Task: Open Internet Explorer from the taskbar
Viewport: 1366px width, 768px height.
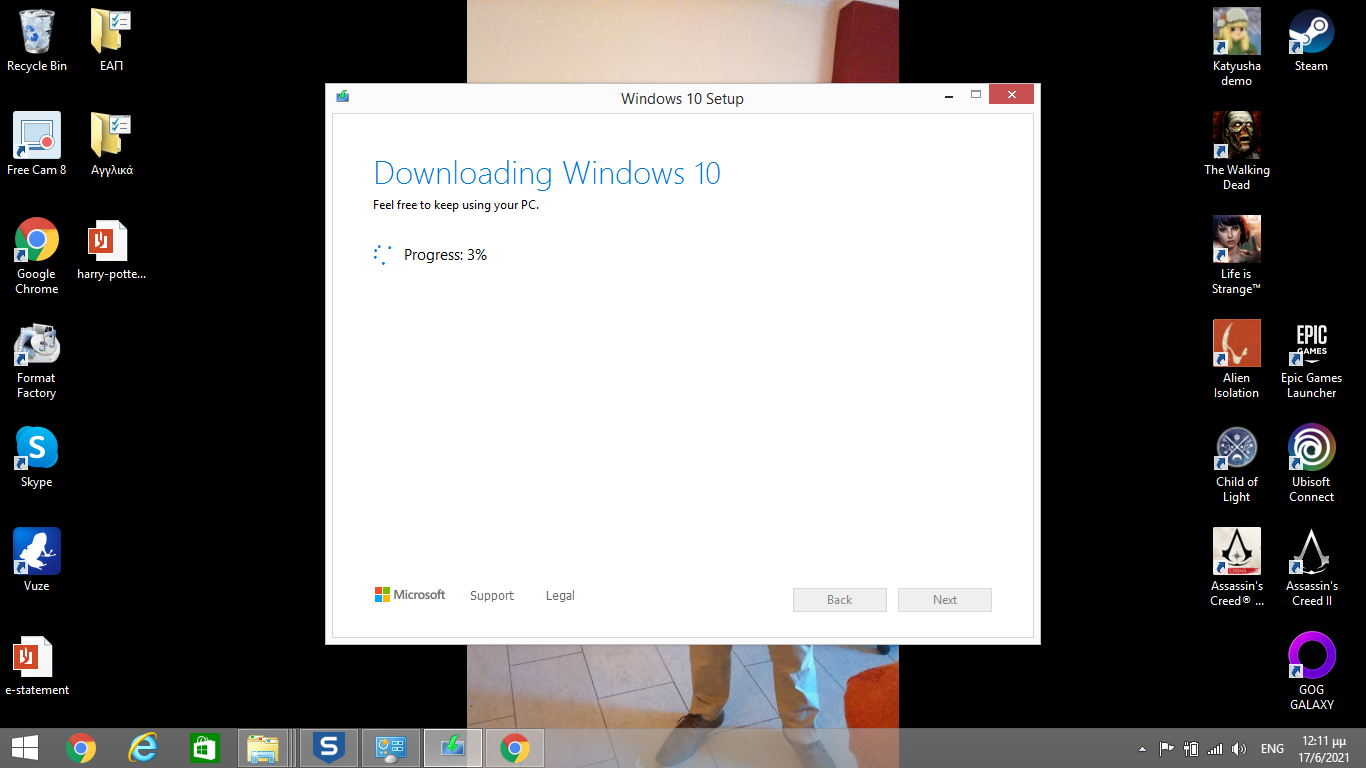Action: click(143, 748)
